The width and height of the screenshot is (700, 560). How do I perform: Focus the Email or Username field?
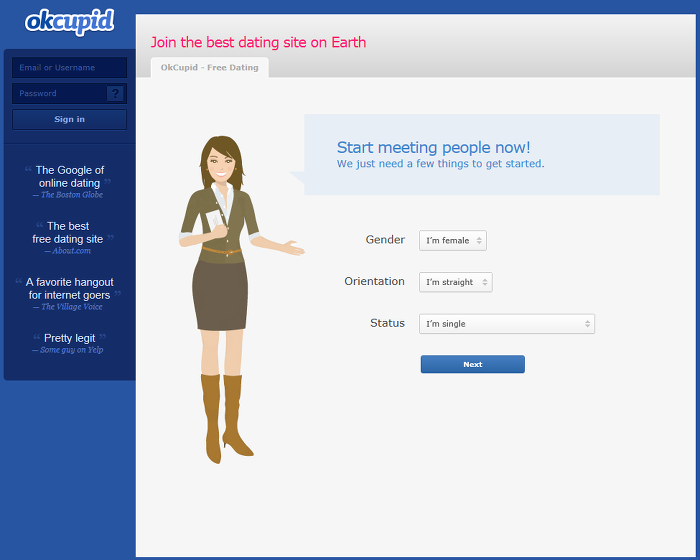(x=70, y=67)
